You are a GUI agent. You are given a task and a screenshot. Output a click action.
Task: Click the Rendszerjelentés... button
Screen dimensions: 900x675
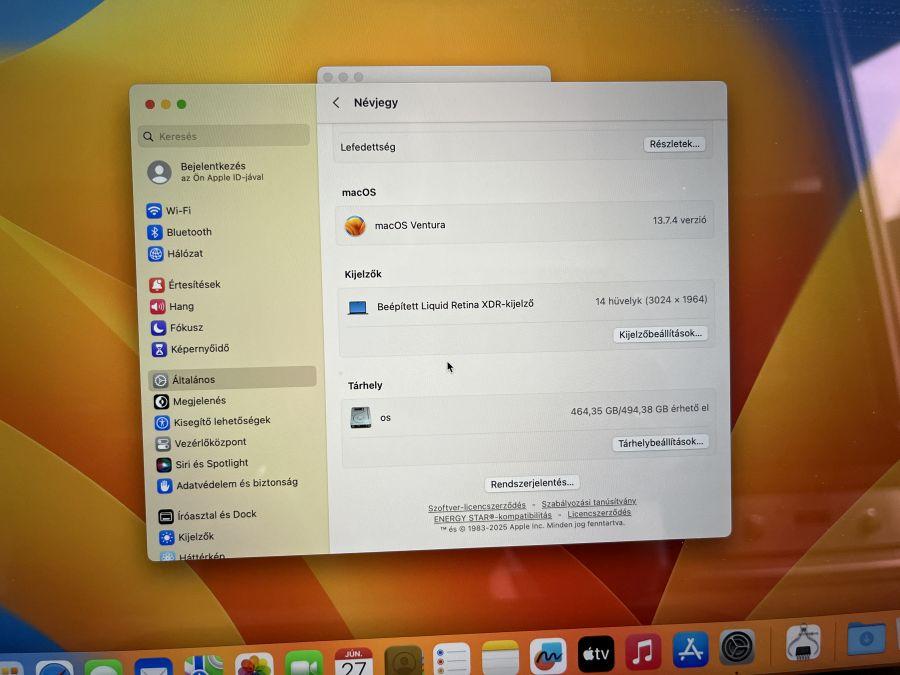(x=532, y=483)
